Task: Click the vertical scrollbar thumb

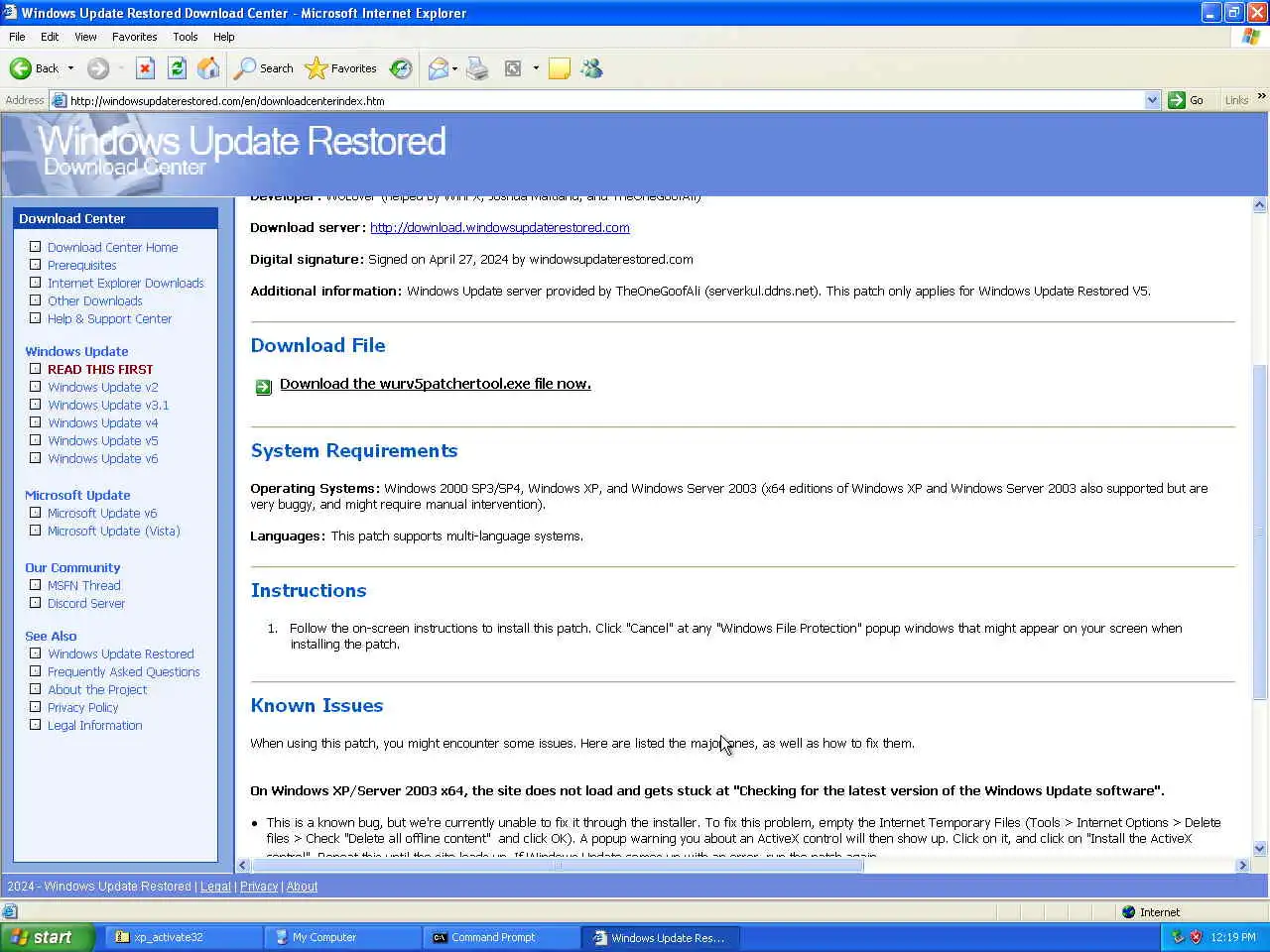Action: pos(1260,532)
